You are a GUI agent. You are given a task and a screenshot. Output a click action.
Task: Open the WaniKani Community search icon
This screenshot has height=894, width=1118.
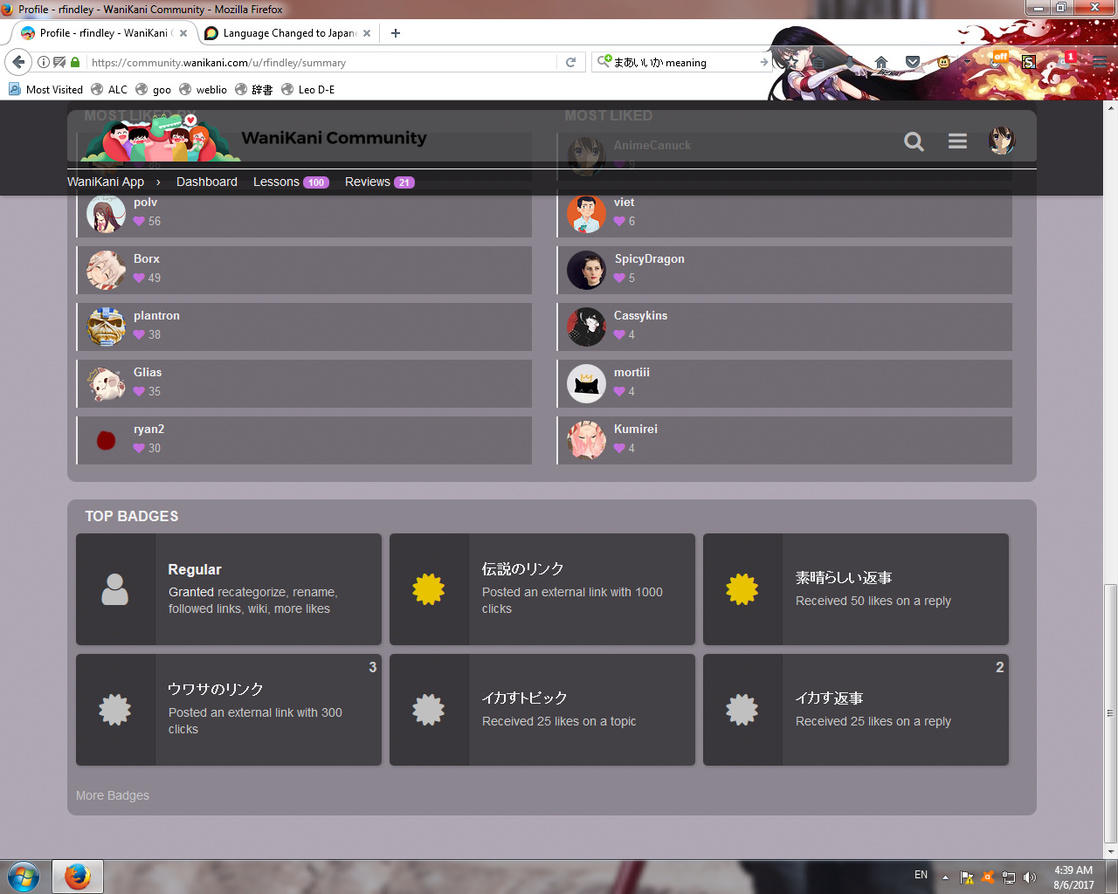[x=913, y=141]
